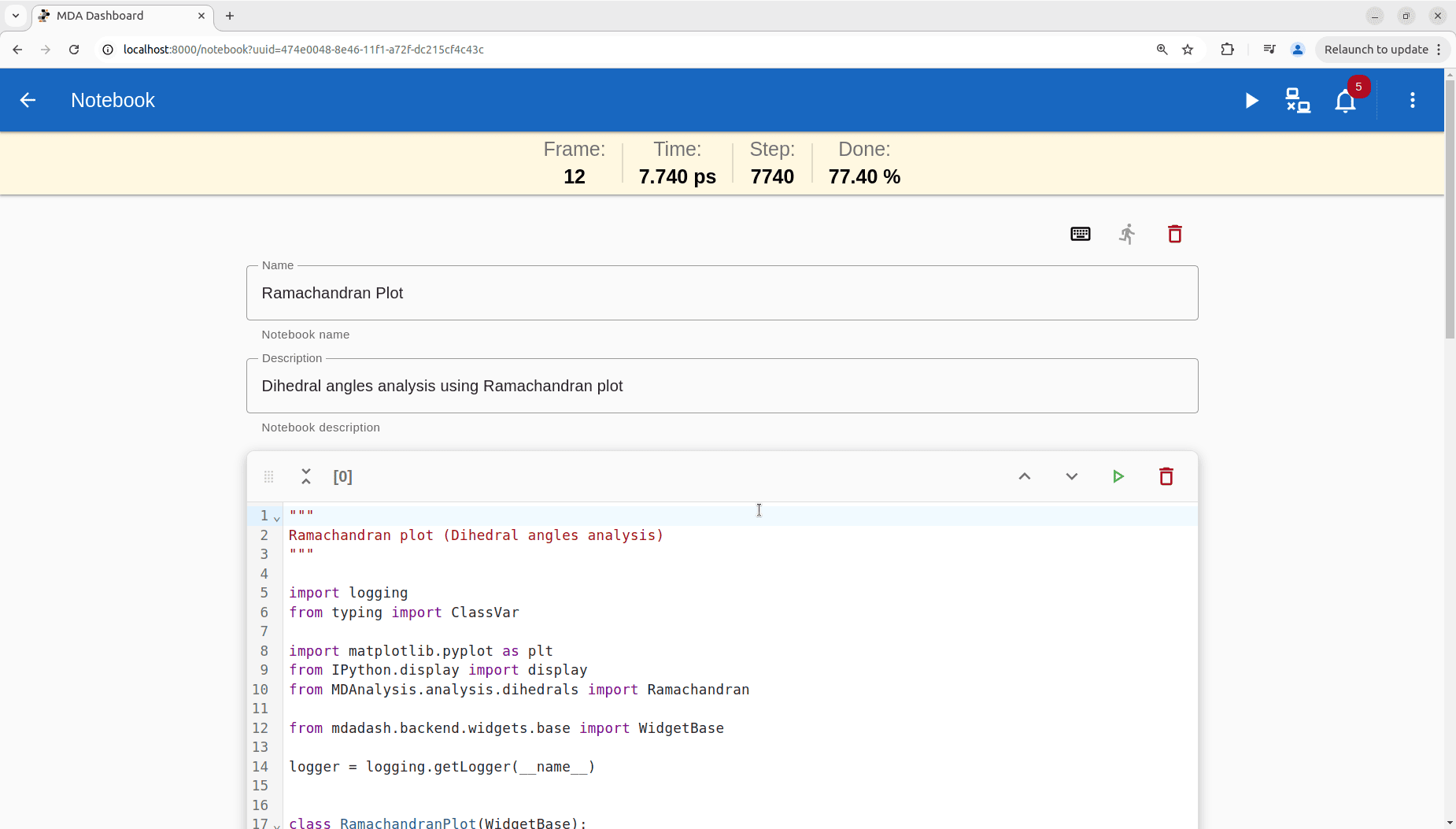The image size is (1456, 829).
Task: Delete cell [0] with red trash icon
Action: click(x=1166, y=476)
